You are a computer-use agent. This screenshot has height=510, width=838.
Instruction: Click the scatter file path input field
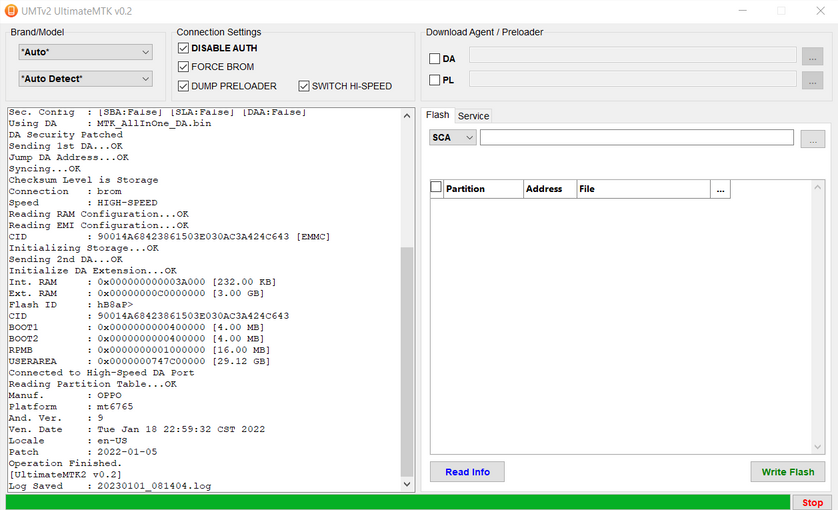click(637, 137)
